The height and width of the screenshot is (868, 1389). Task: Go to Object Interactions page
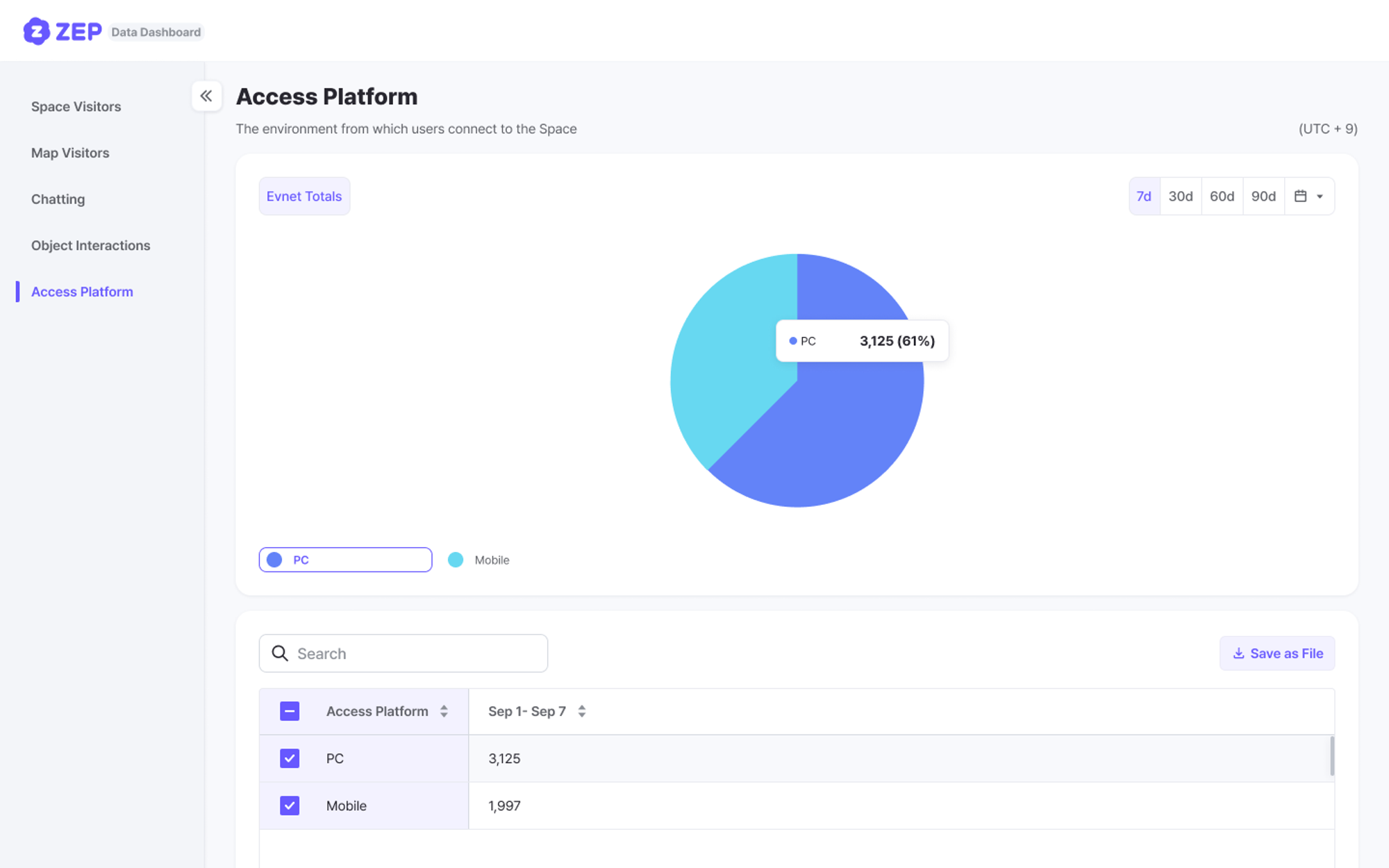pyautogui.click(x=90, y=245)
